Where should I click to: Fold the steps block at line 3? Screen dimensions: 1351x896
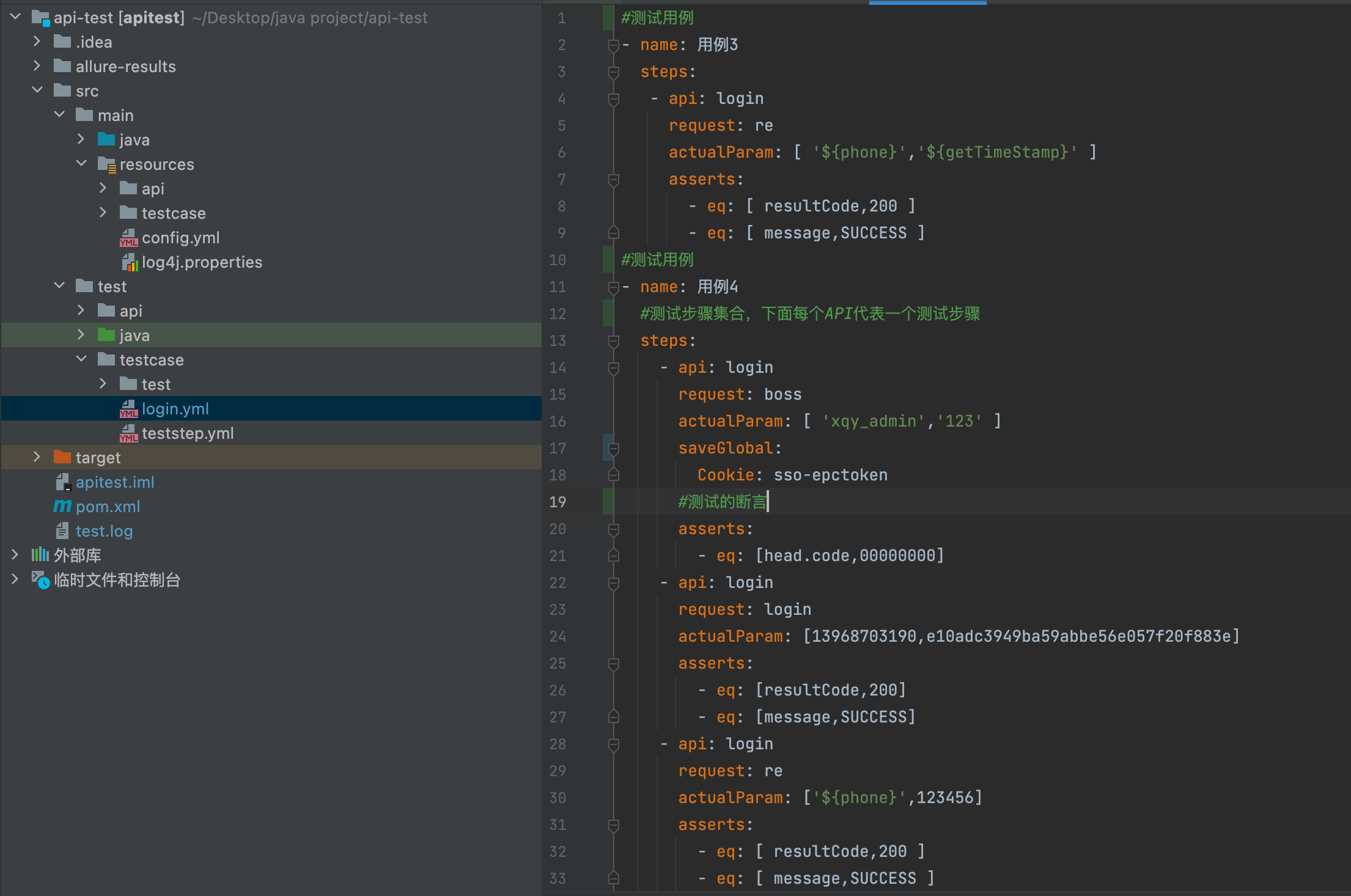click(x=614, y=72)
